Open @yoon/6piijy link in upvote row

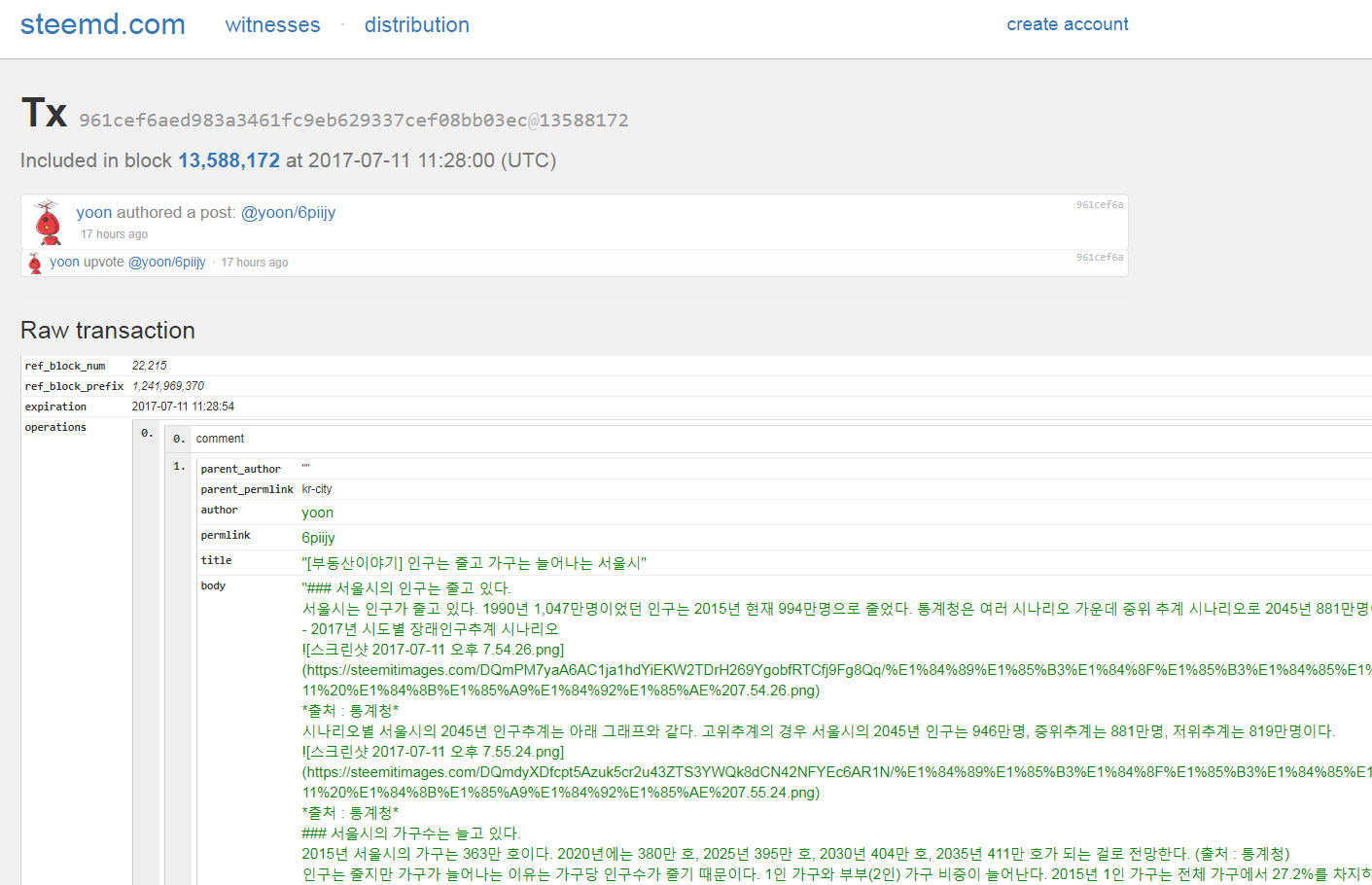coord(166,262)
